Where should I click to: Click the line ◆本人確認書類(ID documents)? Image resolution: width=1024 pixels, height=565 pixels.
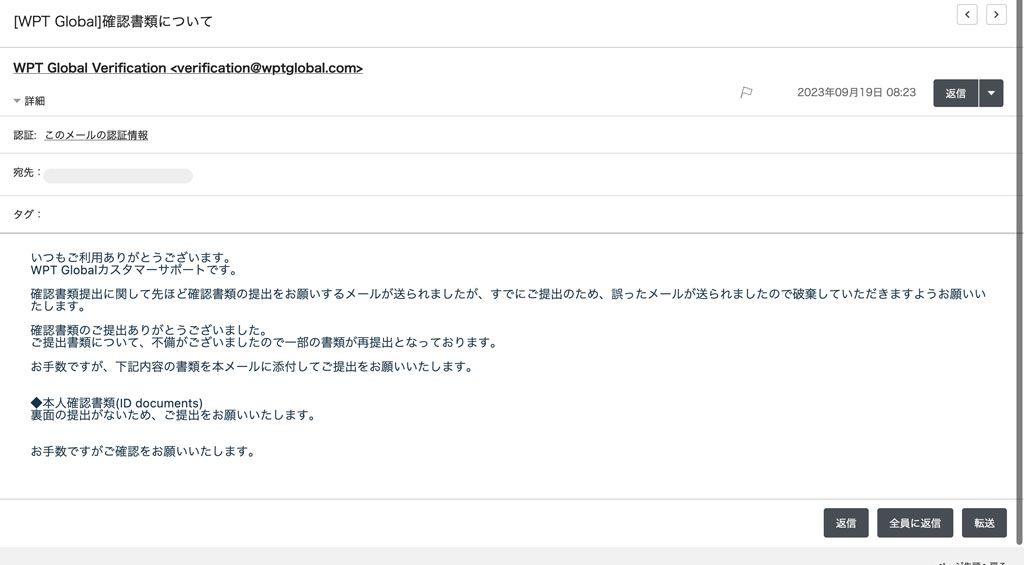pos(116,403)
